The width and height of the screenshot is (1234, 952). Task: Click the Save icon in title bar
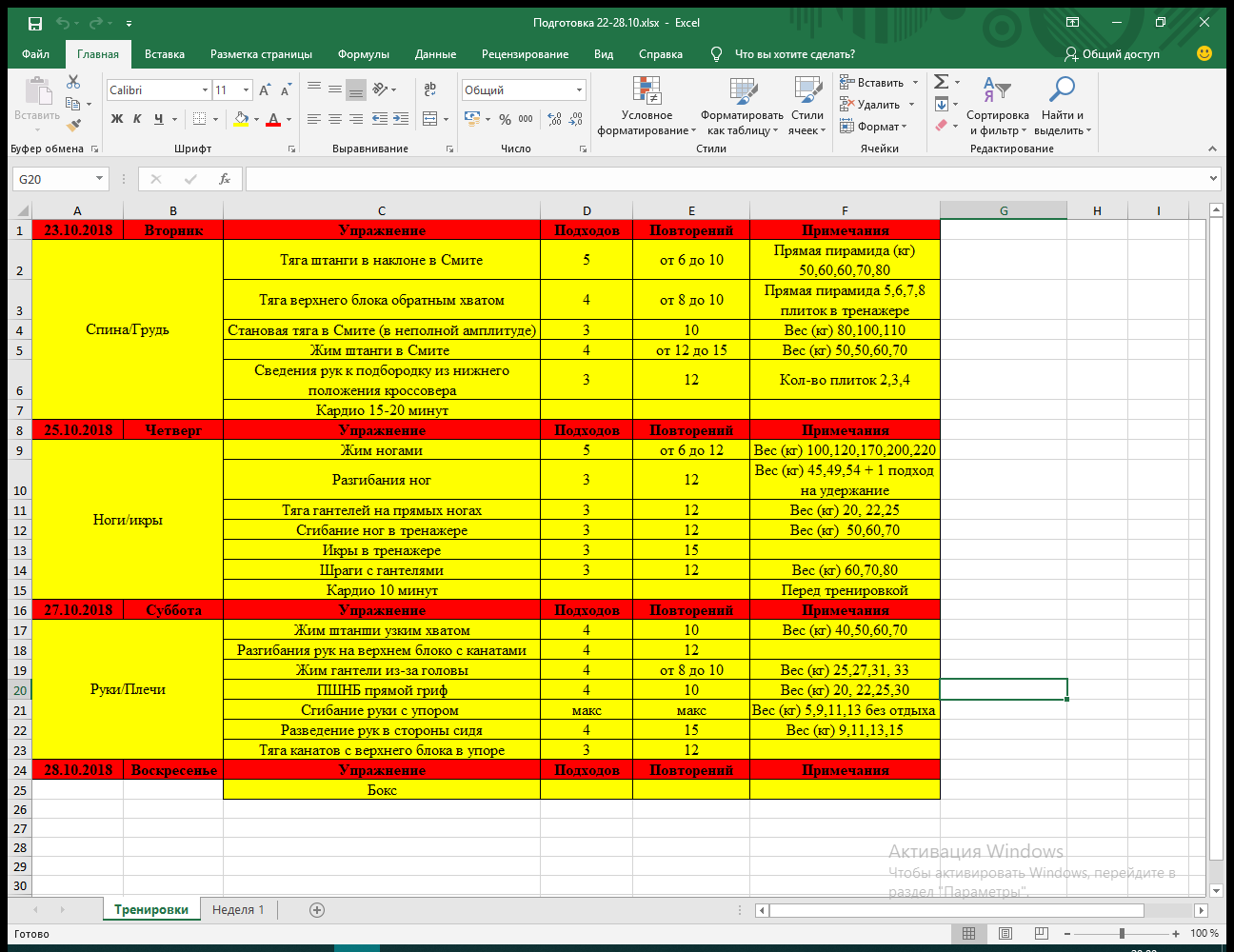click(35, 23)
